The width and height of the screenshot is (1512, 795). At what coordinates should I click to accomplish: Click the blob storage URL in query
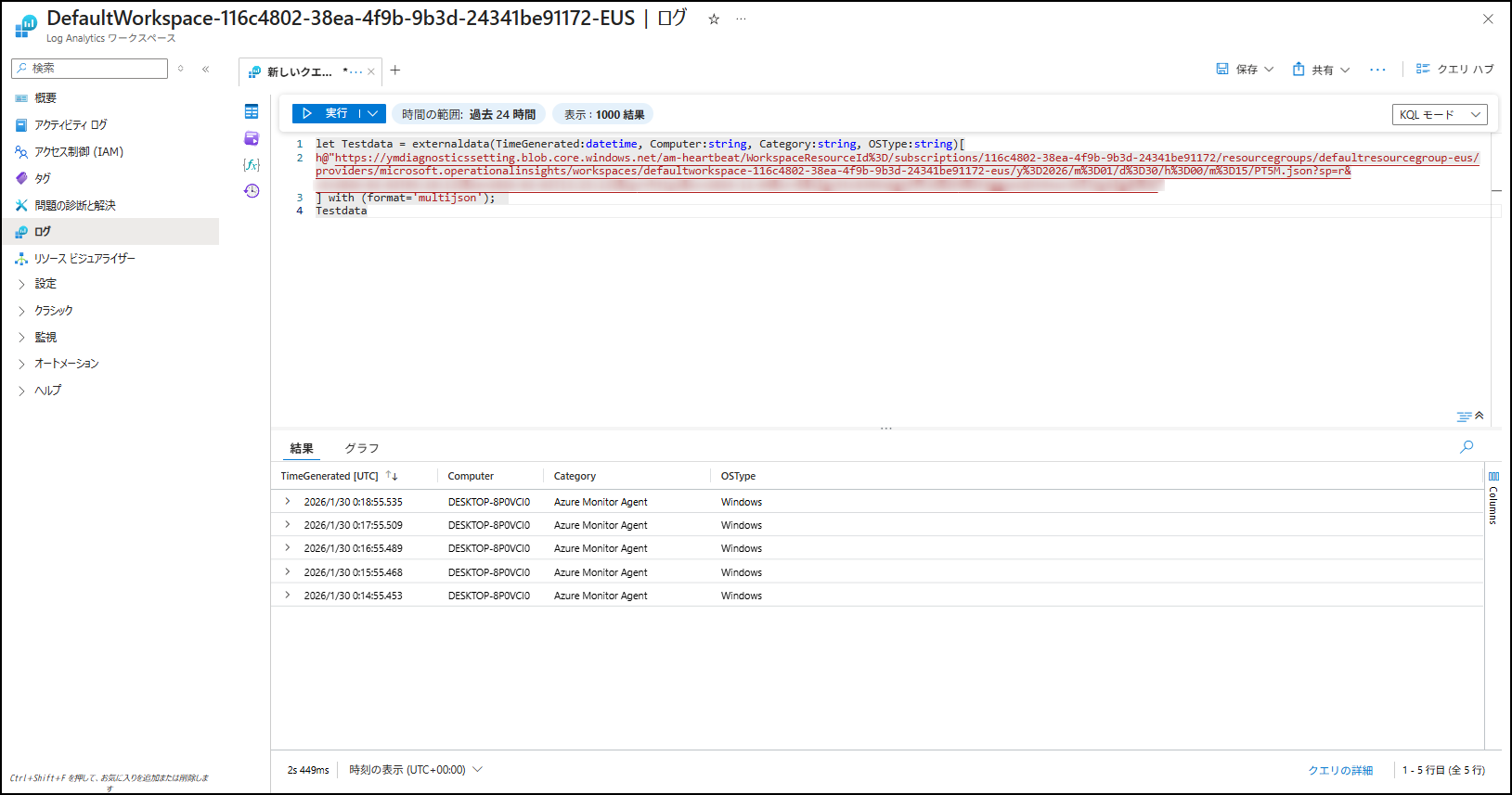coord(898,164)
